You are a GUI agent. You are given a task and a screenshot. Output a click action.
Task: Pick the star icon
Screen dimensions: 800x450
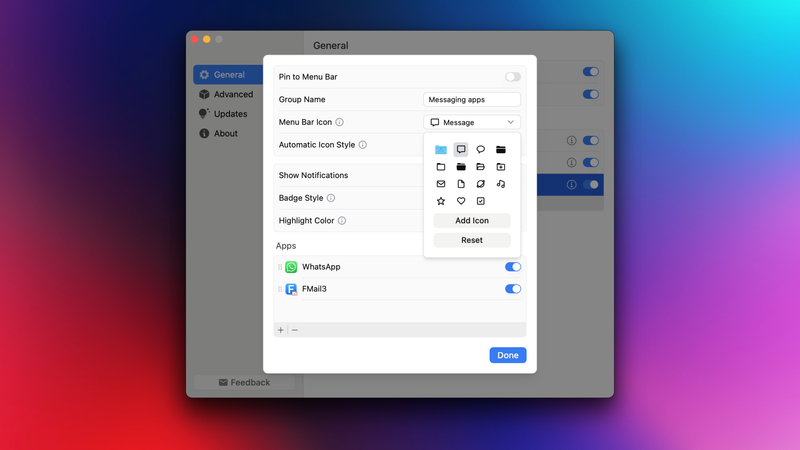coord(441,201)
